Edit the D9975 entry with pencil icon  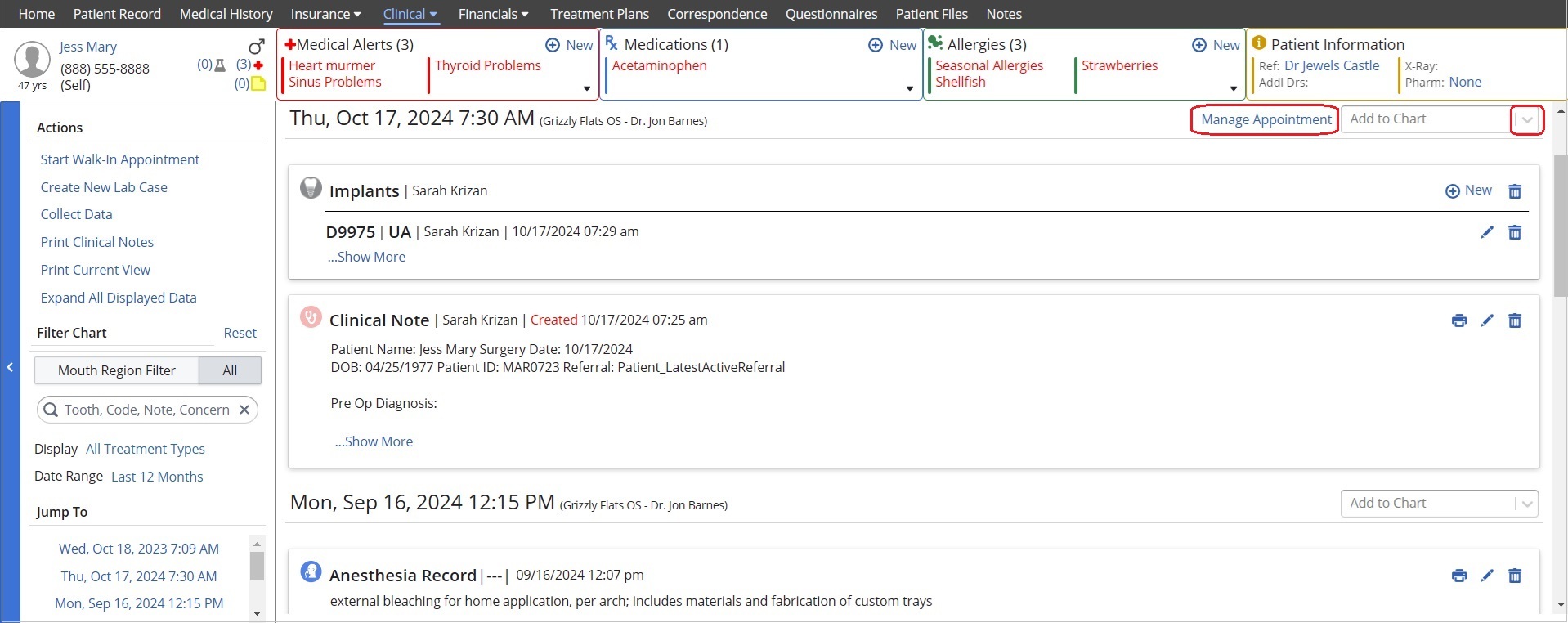[x=1486, y=232]
